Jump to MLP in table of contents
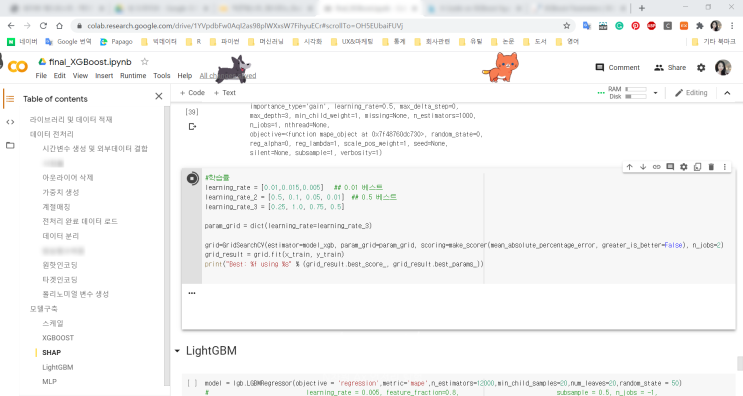 [49, 381]
